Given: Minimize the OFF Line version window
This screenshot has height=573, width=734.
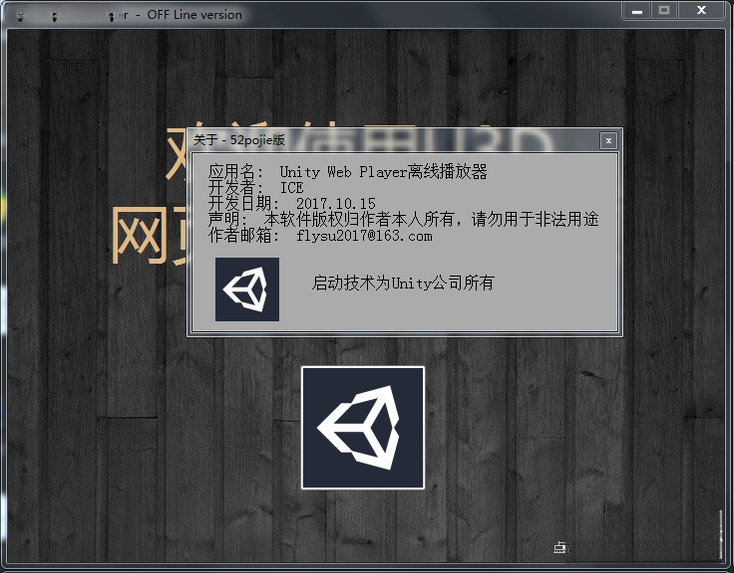Looking at the screenshot, I should 637,11.
